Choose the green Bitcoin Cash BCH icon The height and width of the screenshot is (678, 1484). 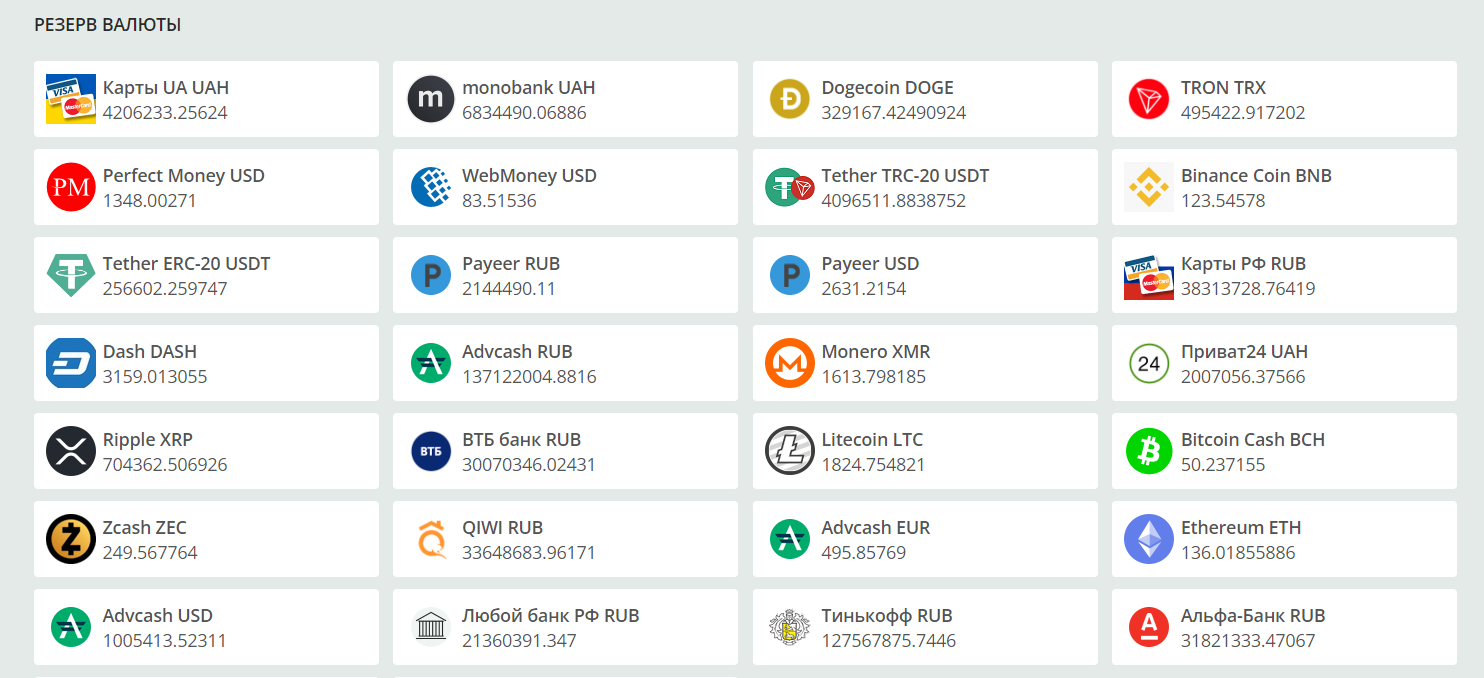1149,451
